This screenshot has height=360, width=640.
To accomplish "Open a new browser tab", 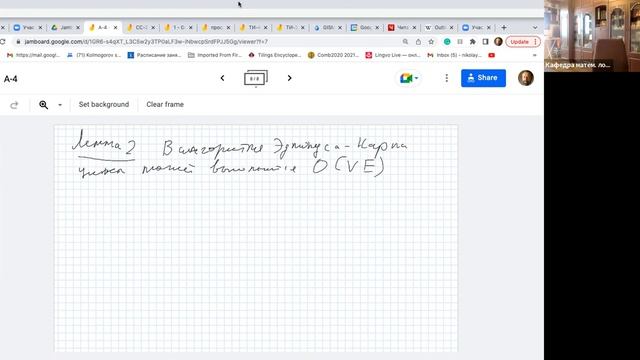I will (504, 27).
